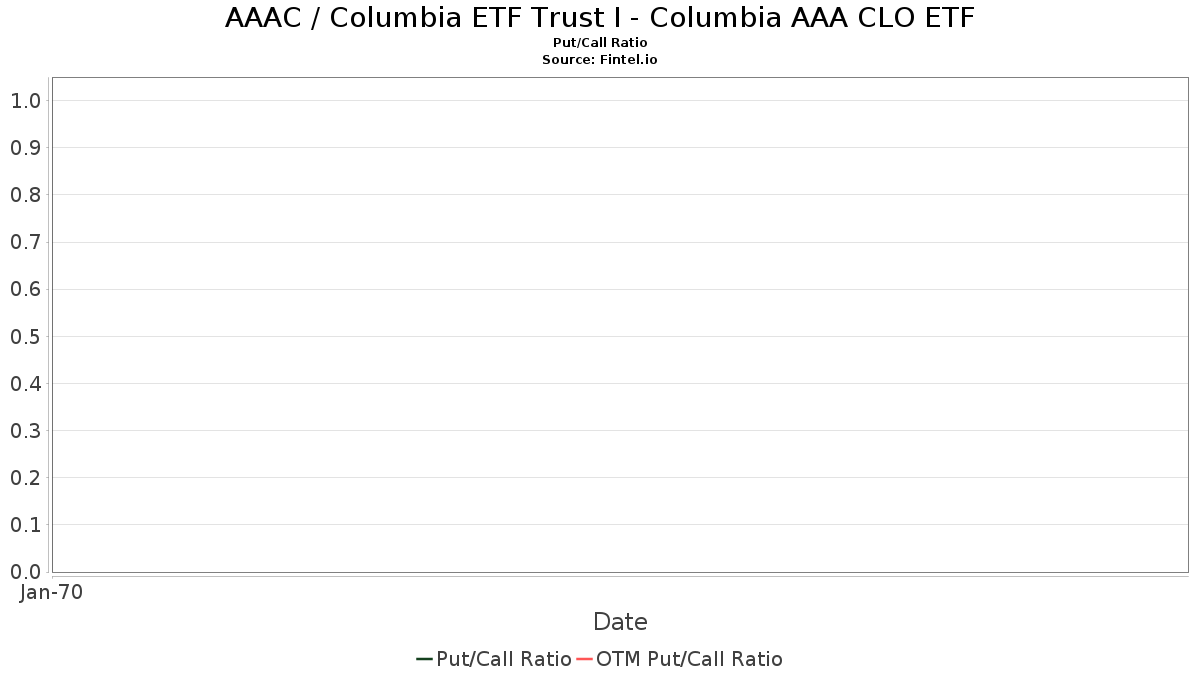1200x675 pixels.
Task: Click the 0.0 y-axis label
Action: [26, 572]
